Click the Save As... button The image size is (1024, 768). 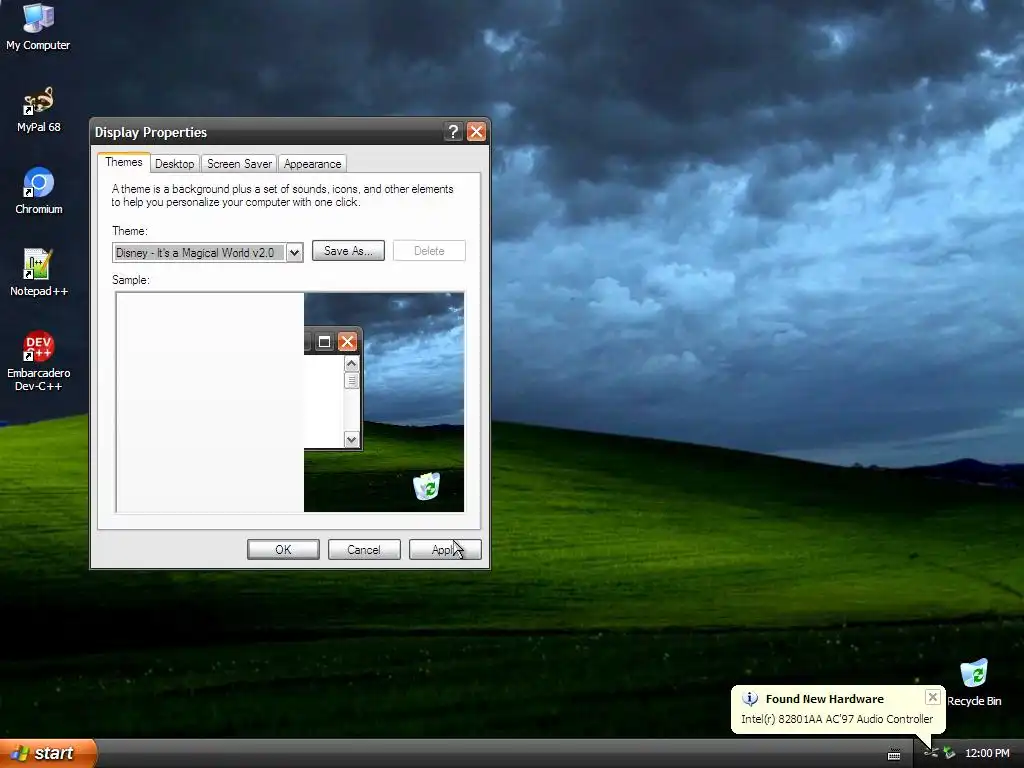[x=348, y=251]
